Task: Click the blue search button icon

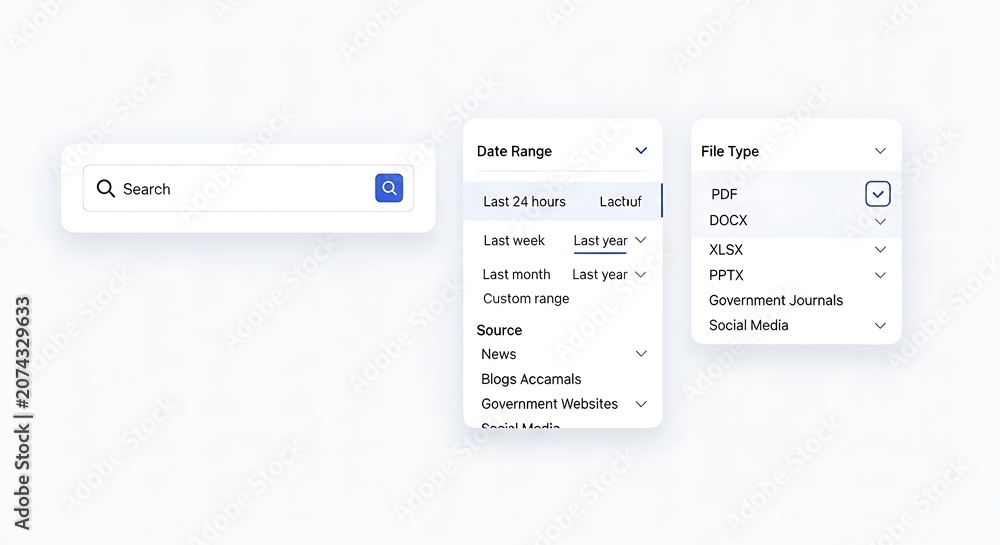Action: pyautogui.click(x=389, y=188)
